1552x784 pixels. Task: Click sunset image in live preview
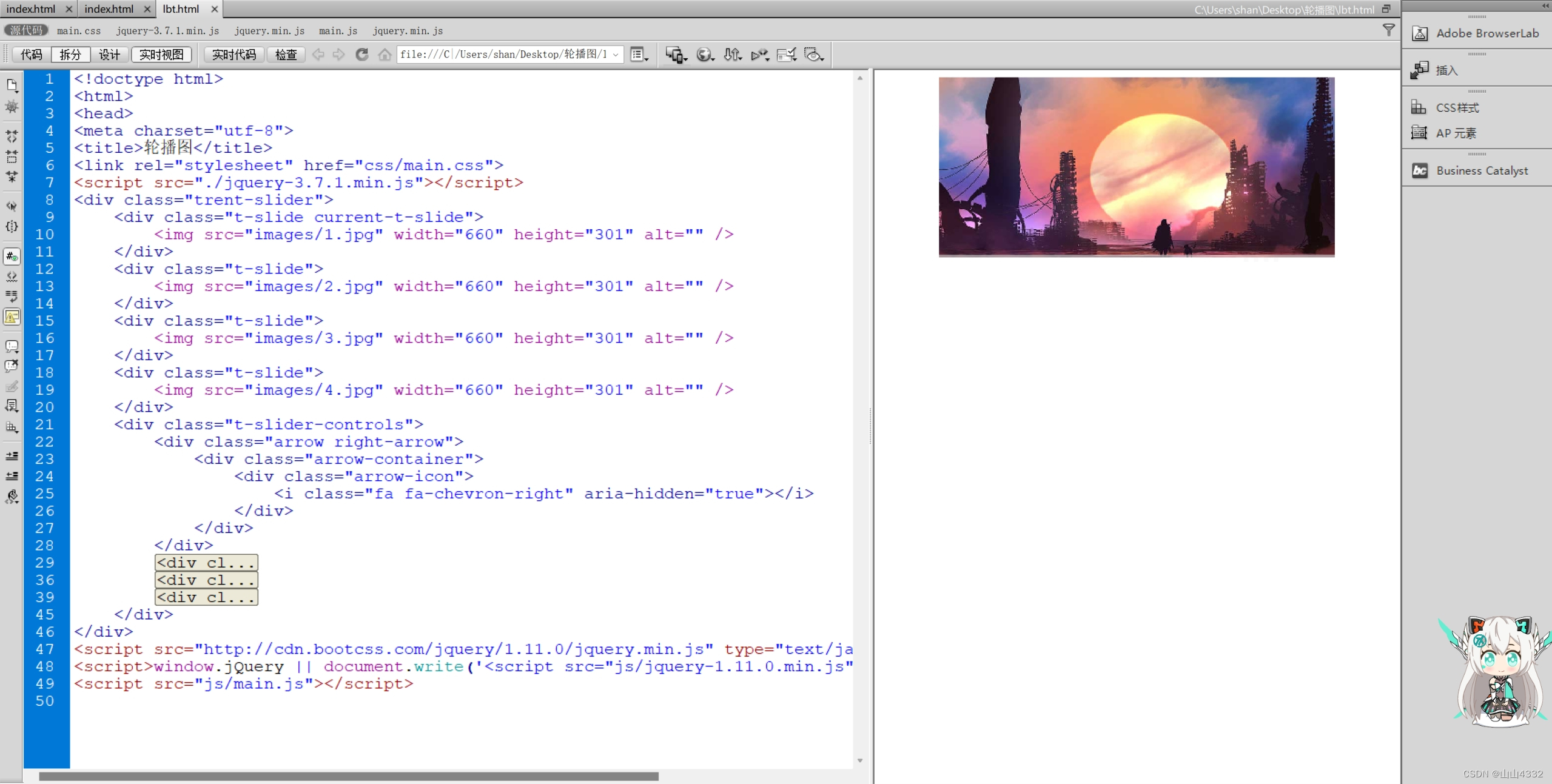click(x=1137, y=167)
